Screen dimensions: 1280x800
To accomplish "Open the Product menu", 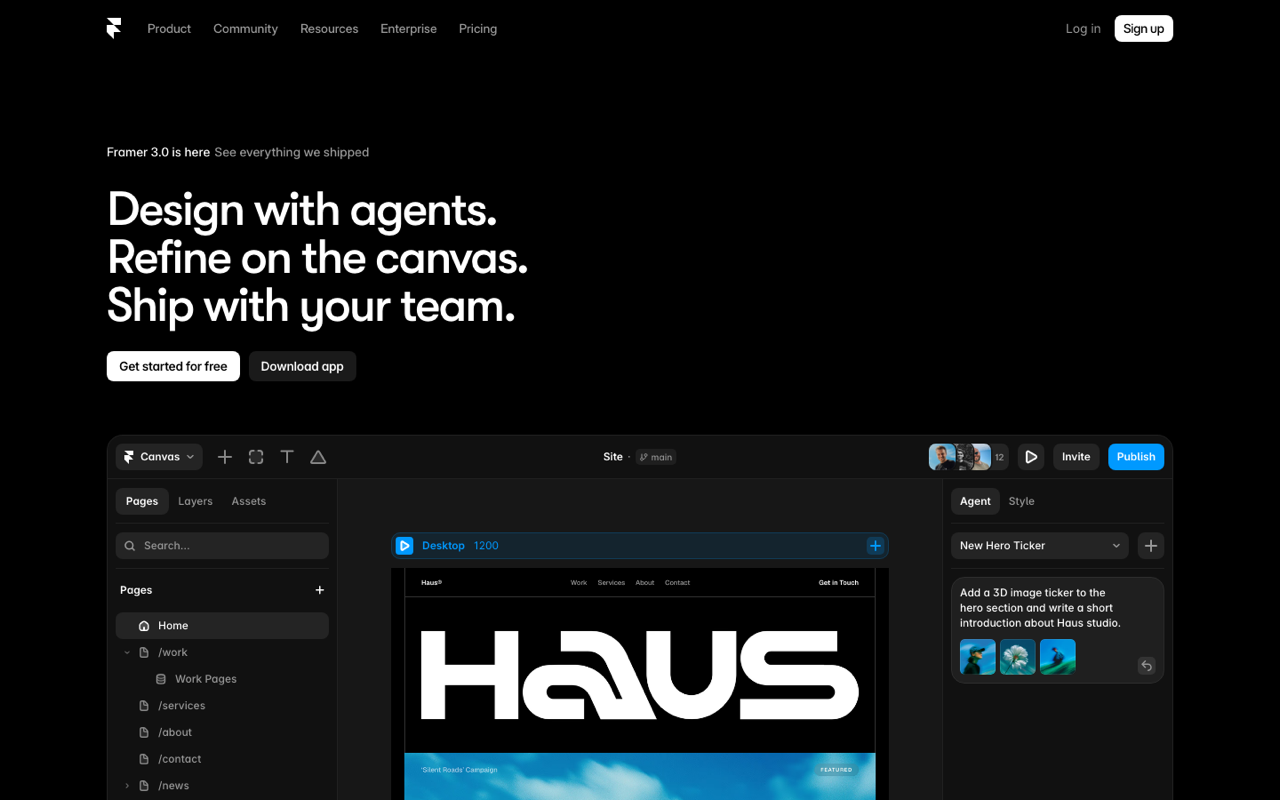I will click(x=169, y=29).
